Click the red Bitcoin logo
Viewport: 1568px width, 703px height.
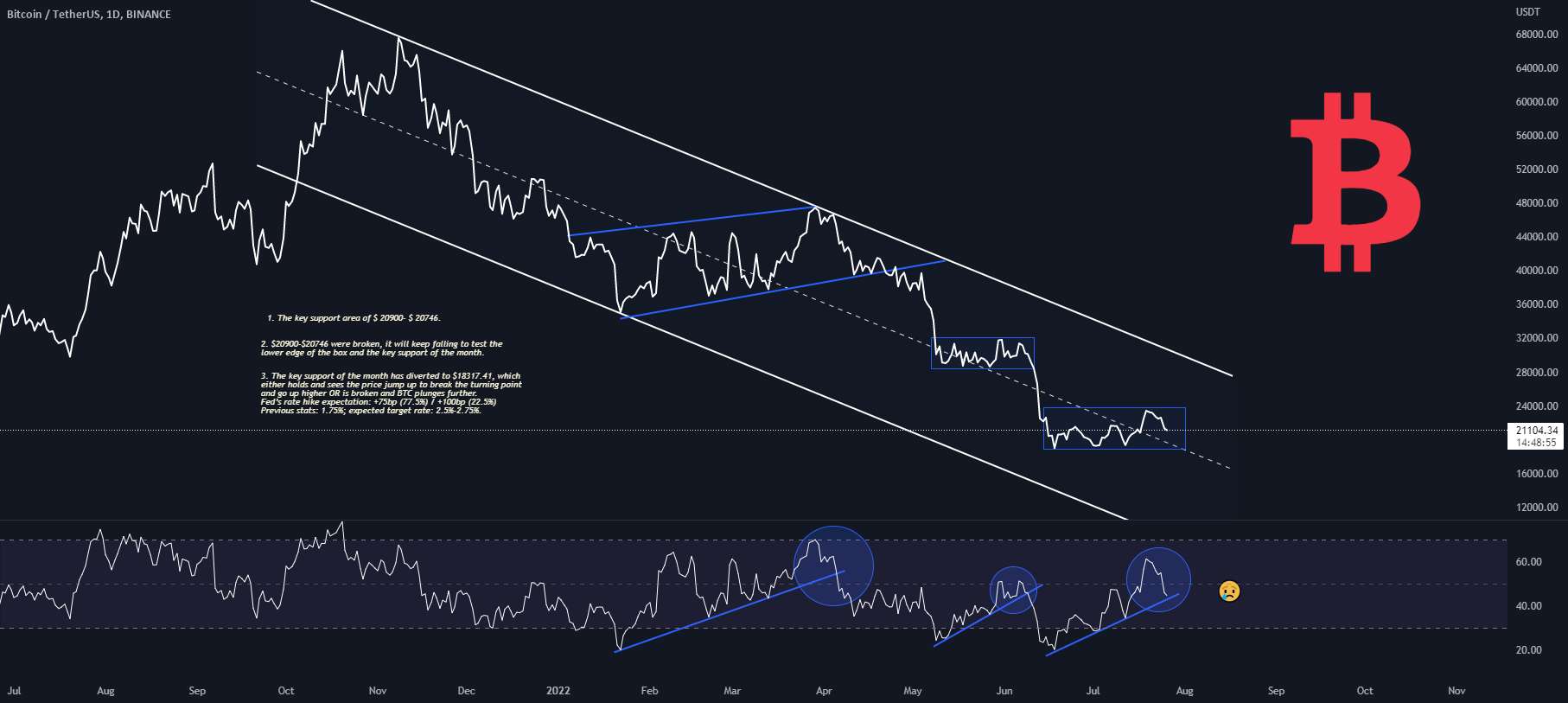1355,182
